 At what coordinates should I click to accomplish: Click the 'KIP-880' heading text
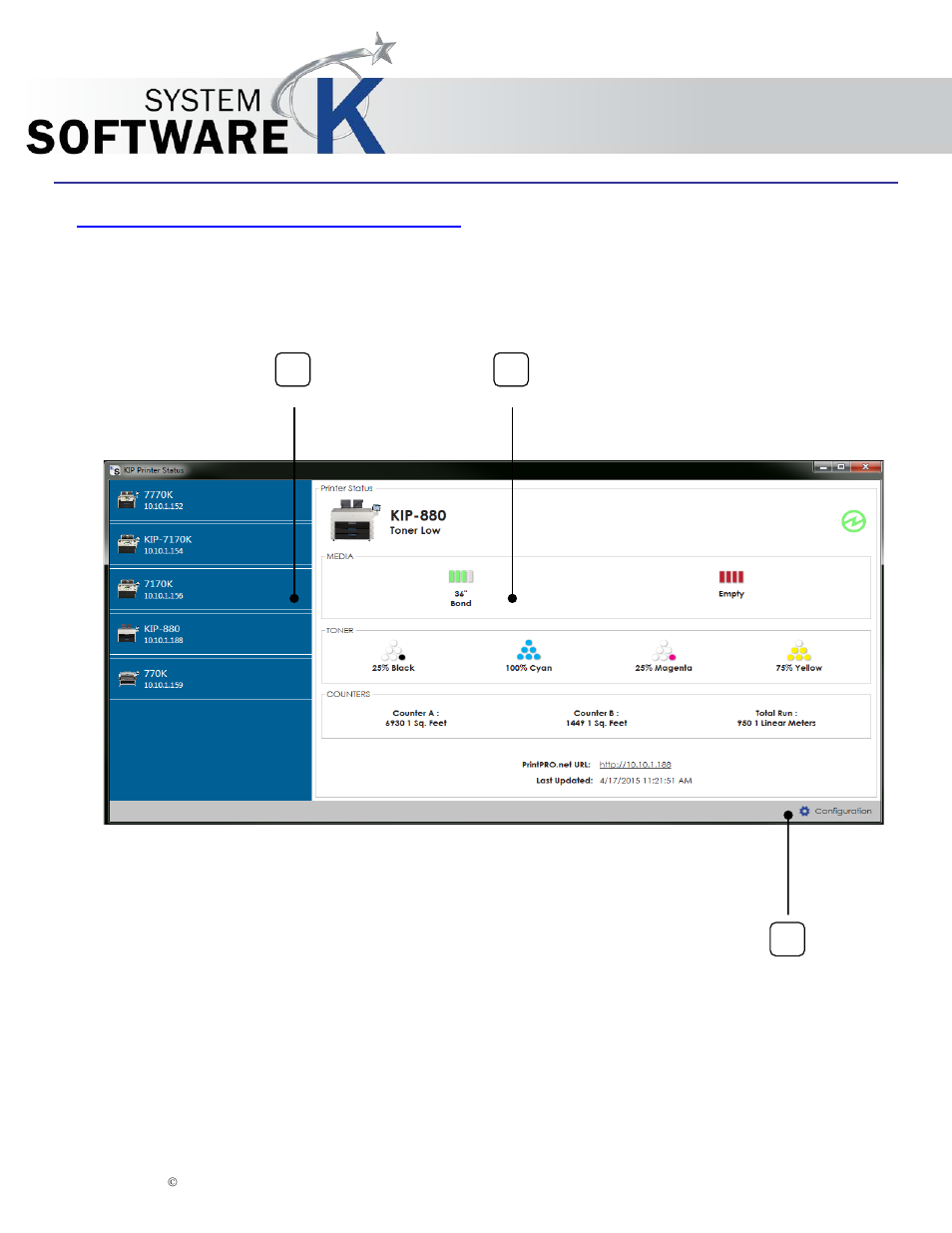418,515
